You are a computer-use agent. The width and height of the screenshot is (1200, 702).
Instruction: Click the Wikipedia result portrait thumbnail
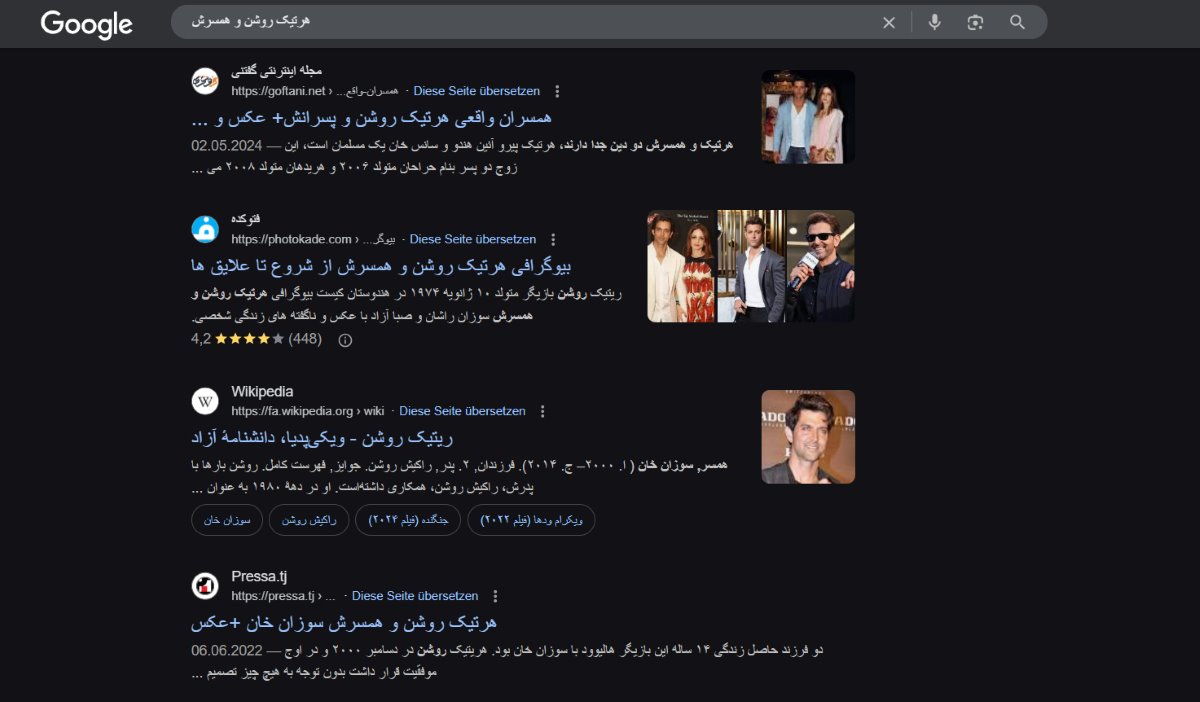click(x=808, y=437)
